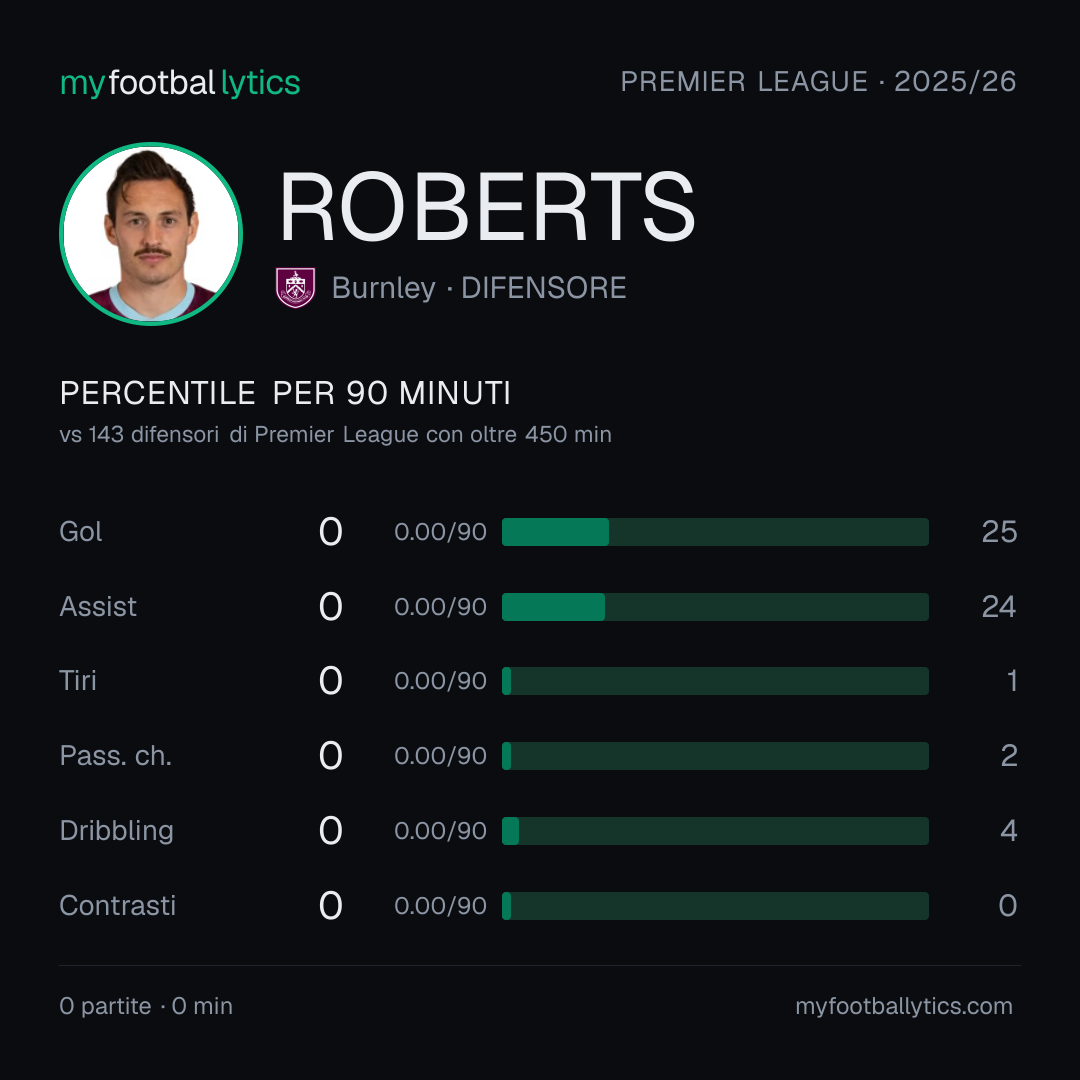1080x1080 pixels.
Task: Click the Contrasti percentile bar
Action: [x=715, y=906]
